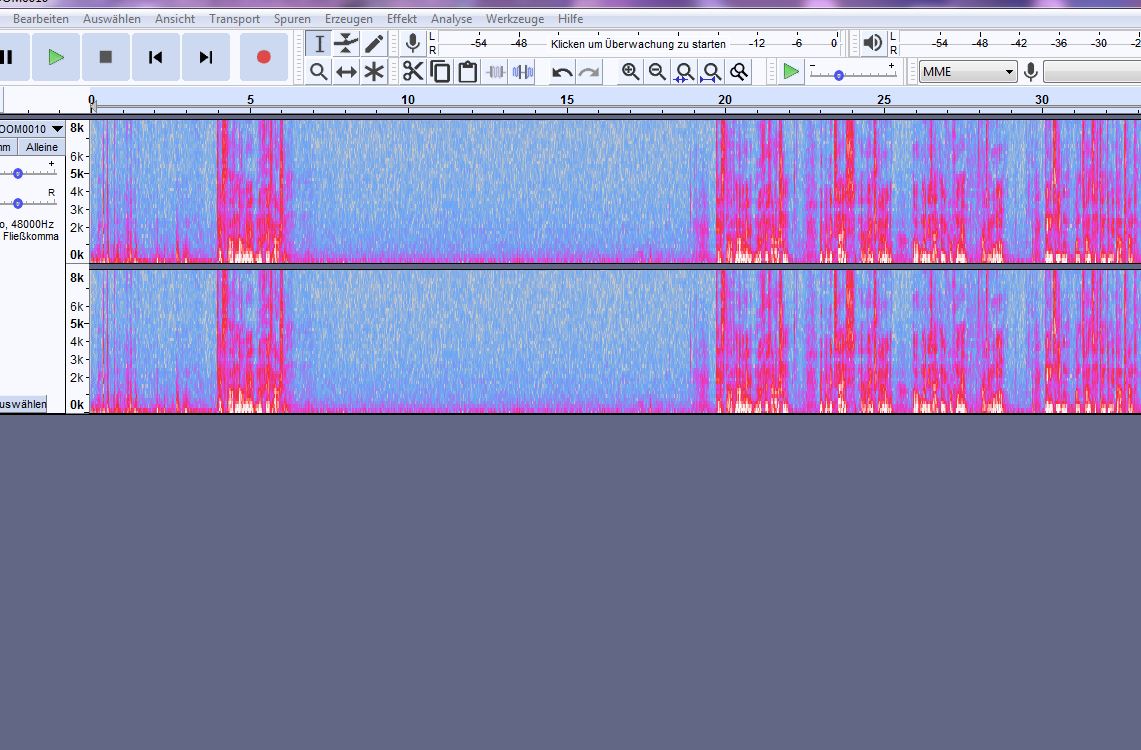Start recording with the red Record button
Image resolution: width=1141 pixels, height=750 pixels.
(263, 57)
